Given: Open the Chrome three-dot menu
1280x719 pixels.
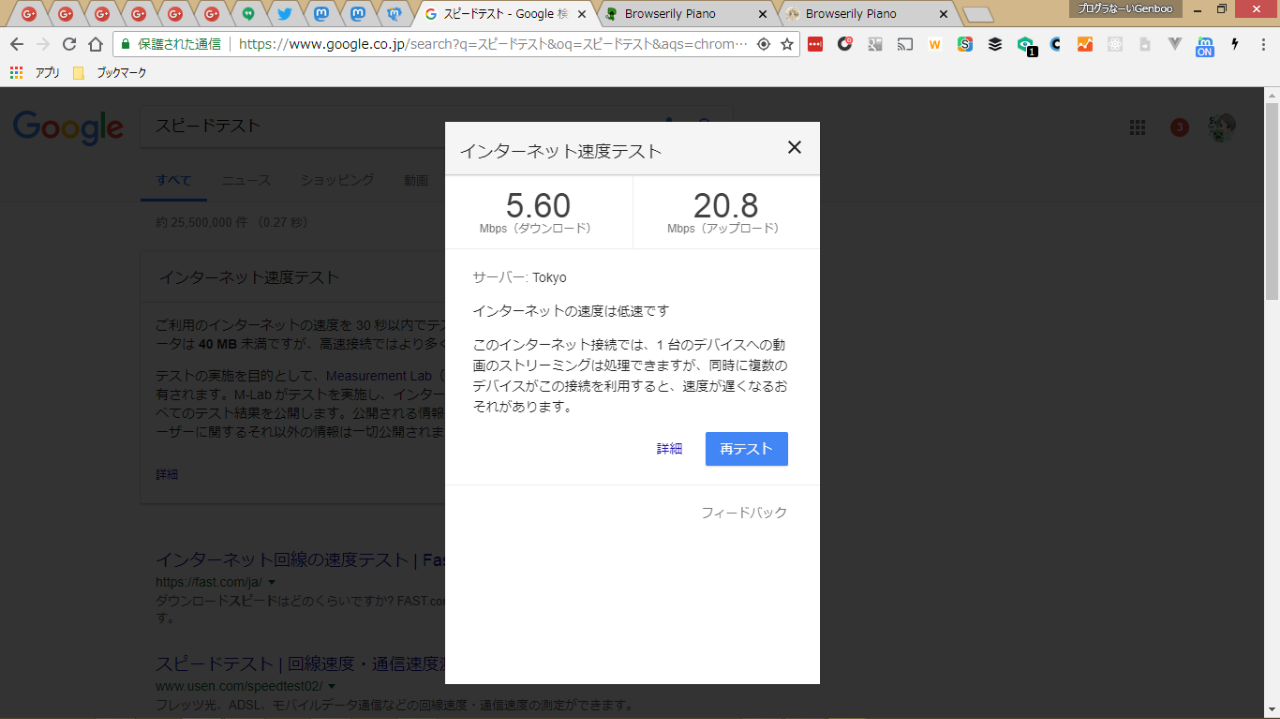Looking at the screenshot, I should click(x=1263, y=44).
